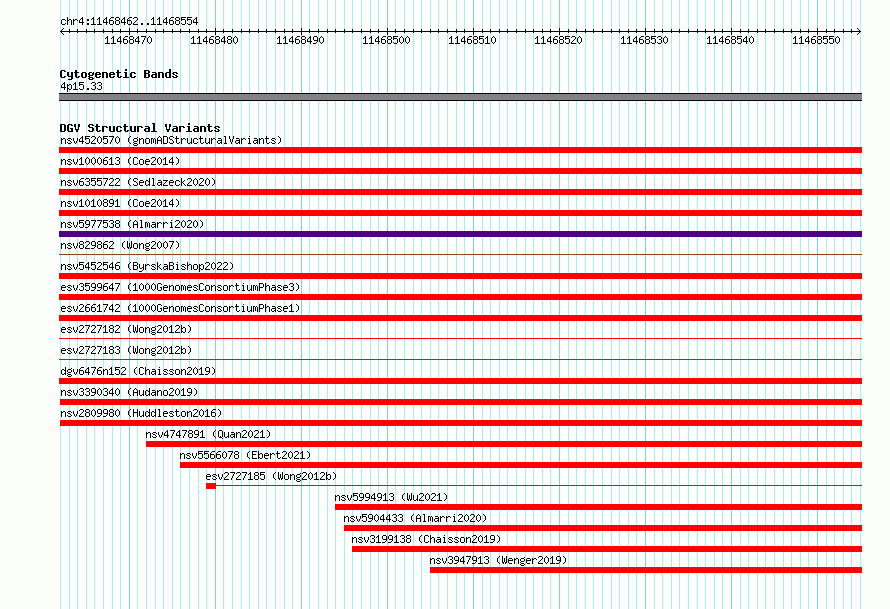Viewport: 890px width, 609px height.
Task: Click the thin line under nsv829862 (Wong2007)
Action: pos(460,254)
